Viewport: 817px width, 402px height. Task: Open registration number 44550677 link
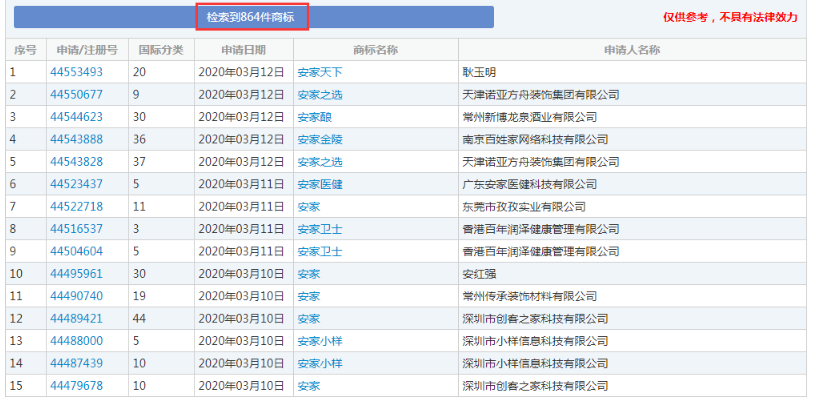(77, 95)
